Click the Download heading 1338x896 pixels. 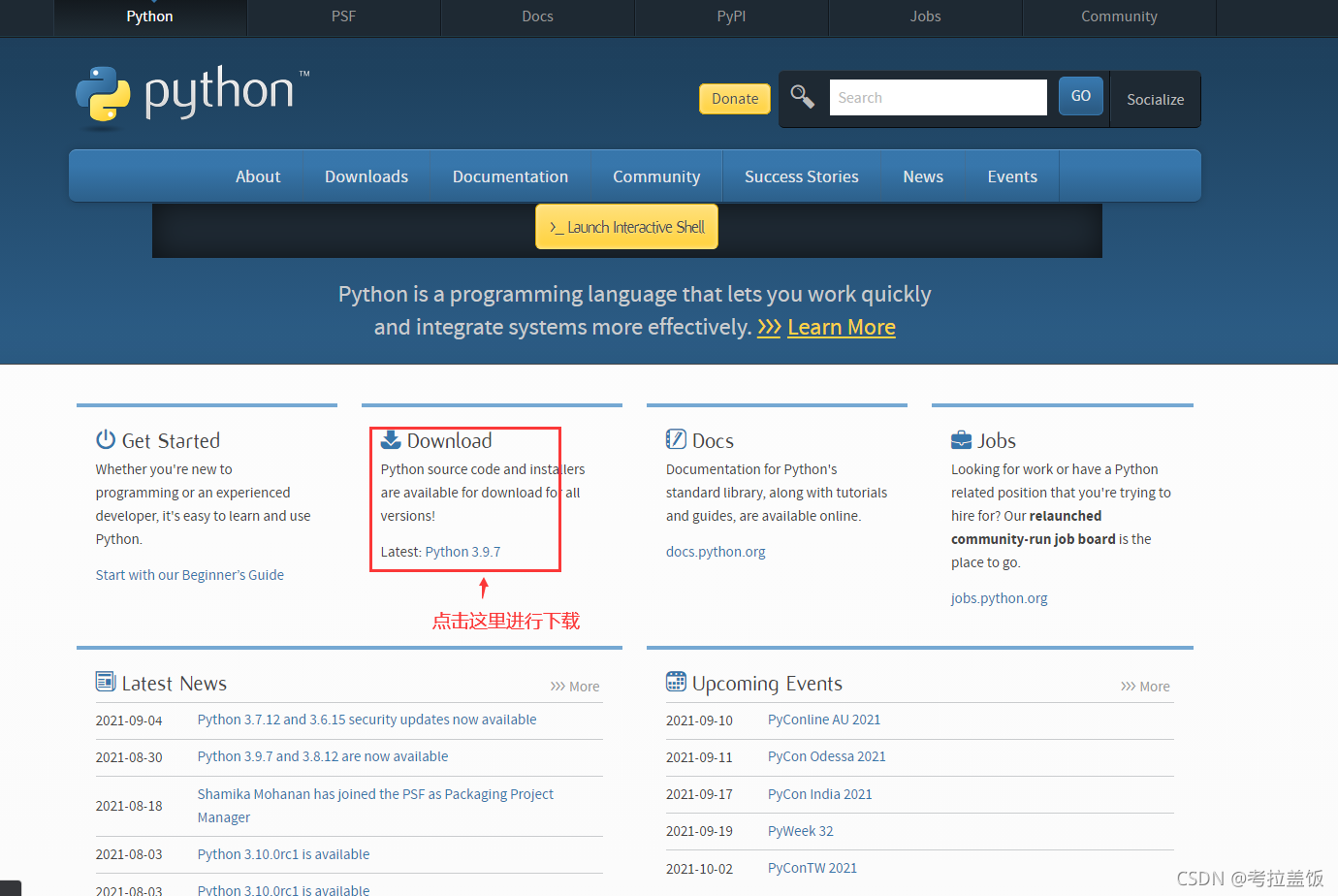click(x=449, y=441)
